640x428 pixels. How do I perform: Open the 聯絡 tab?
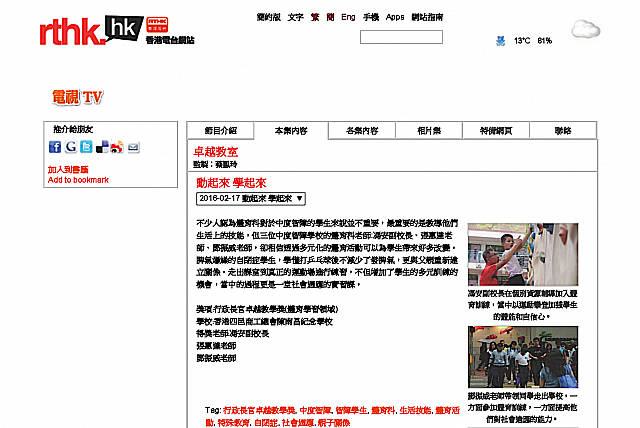(563, 131)
